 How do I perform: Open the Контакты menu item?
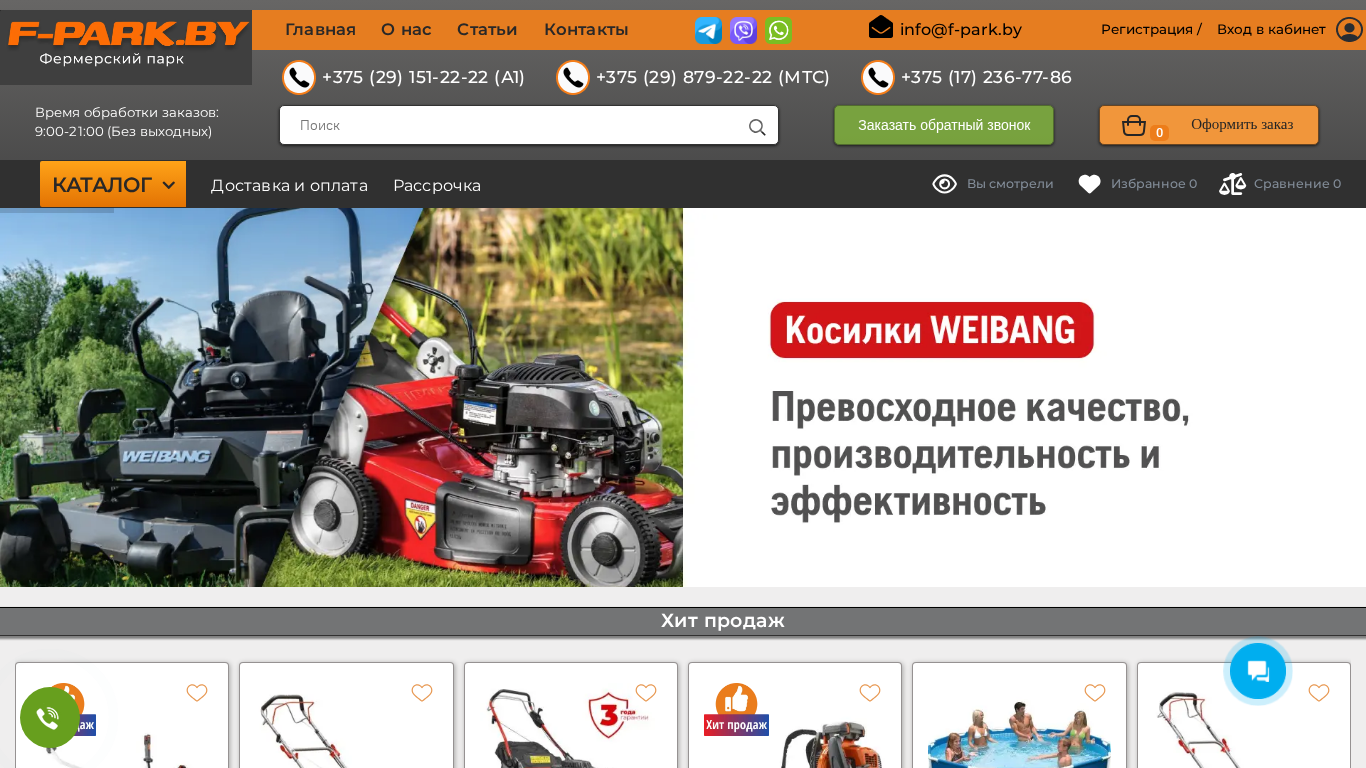[x=586, y=30]
